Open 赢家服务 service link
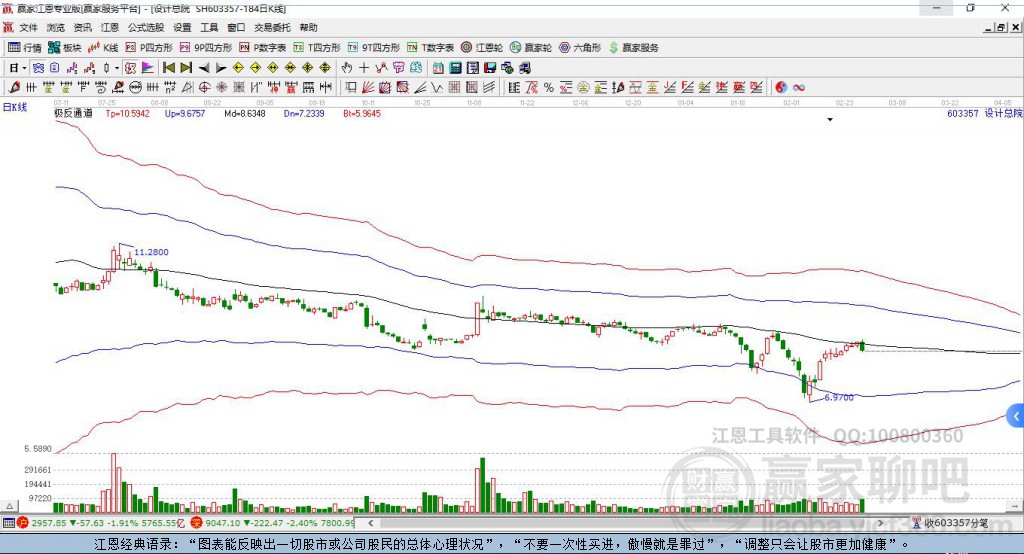The height and width of the screenshot is (554, 1024). [x=633, y=48]
